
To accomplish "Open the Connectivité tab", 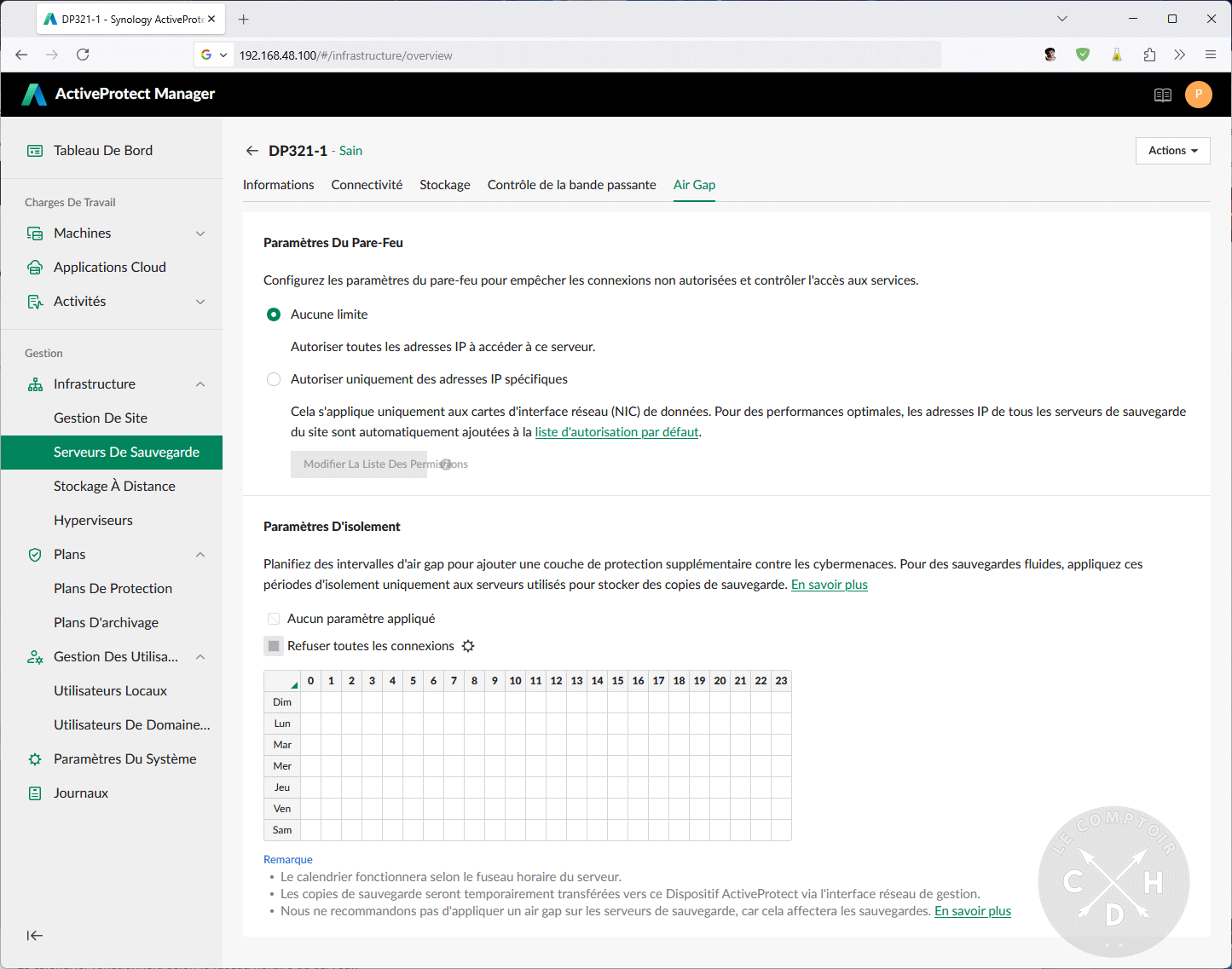I will (367, 184).
